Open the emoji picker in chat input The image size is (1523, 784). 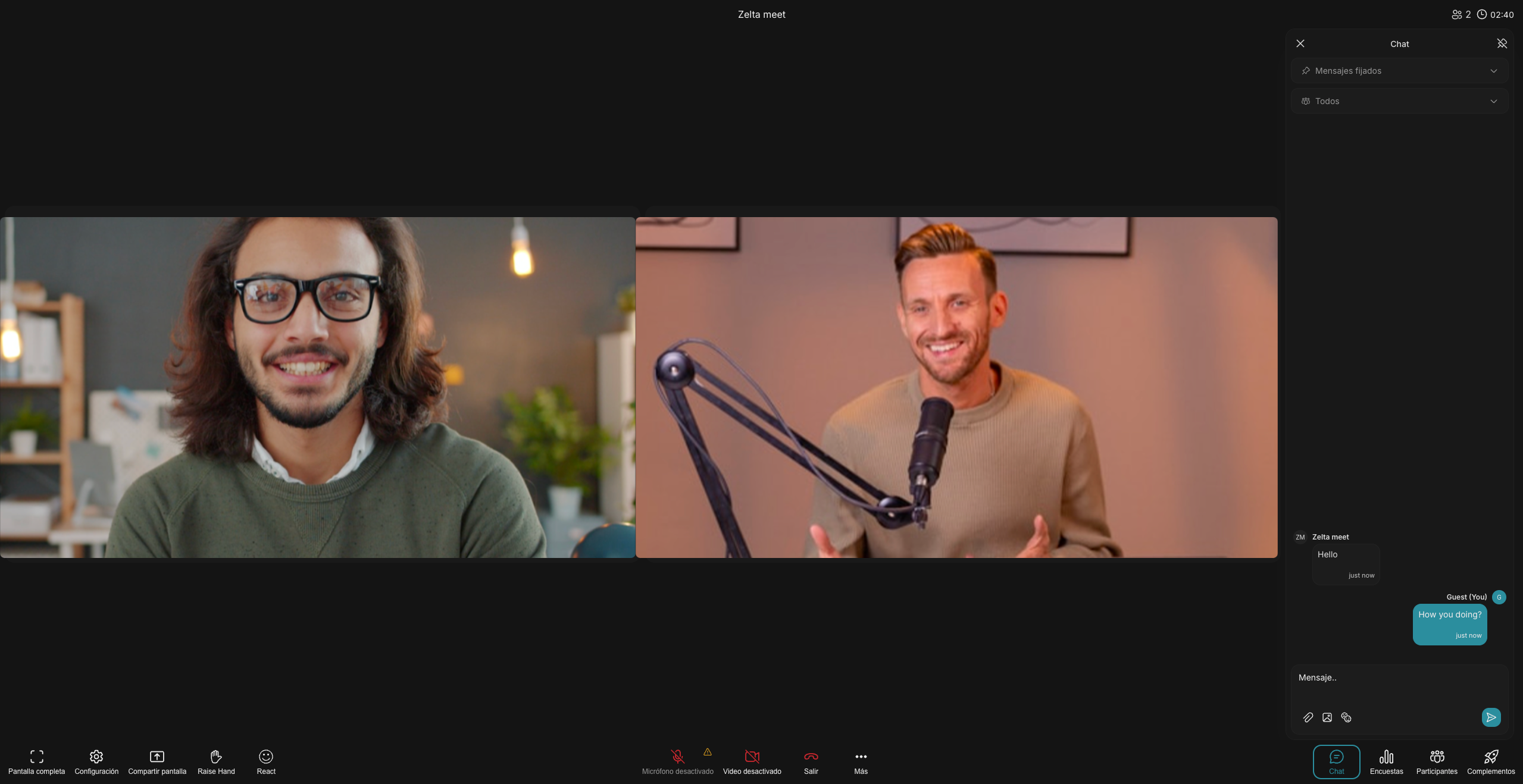tap(1346, 717)
